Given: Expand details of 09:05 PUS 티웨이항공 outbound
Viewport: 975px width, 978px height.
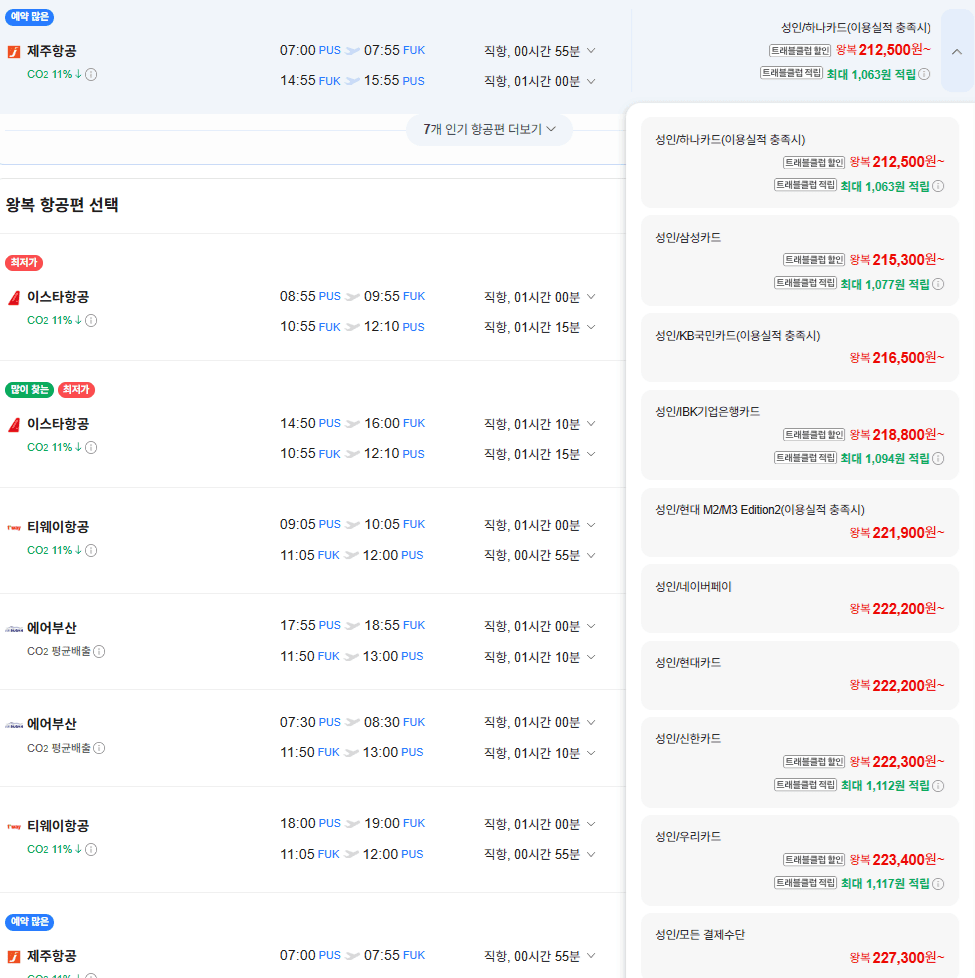Looking at the screenshot, I should [591, 525].
